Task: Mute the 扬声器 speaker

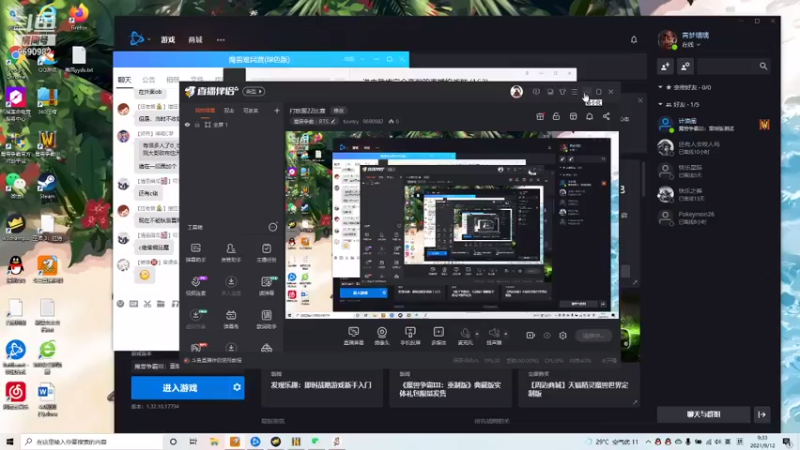Action: click(494, 336)
